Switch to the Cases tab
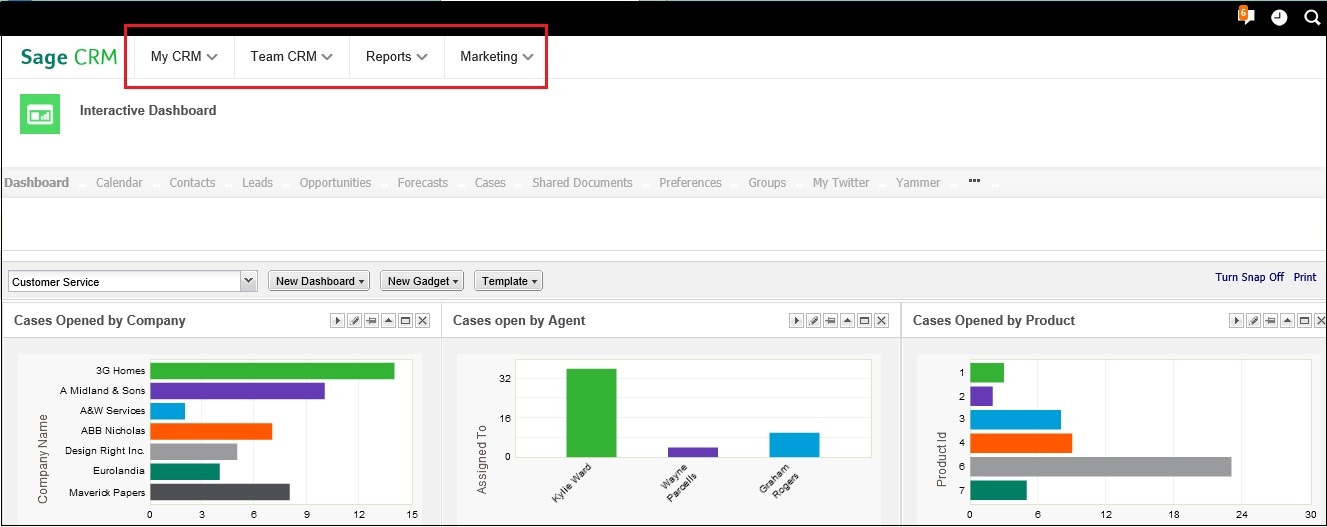Viewport: 1327px width, 527px height. (x=490, y=183)
